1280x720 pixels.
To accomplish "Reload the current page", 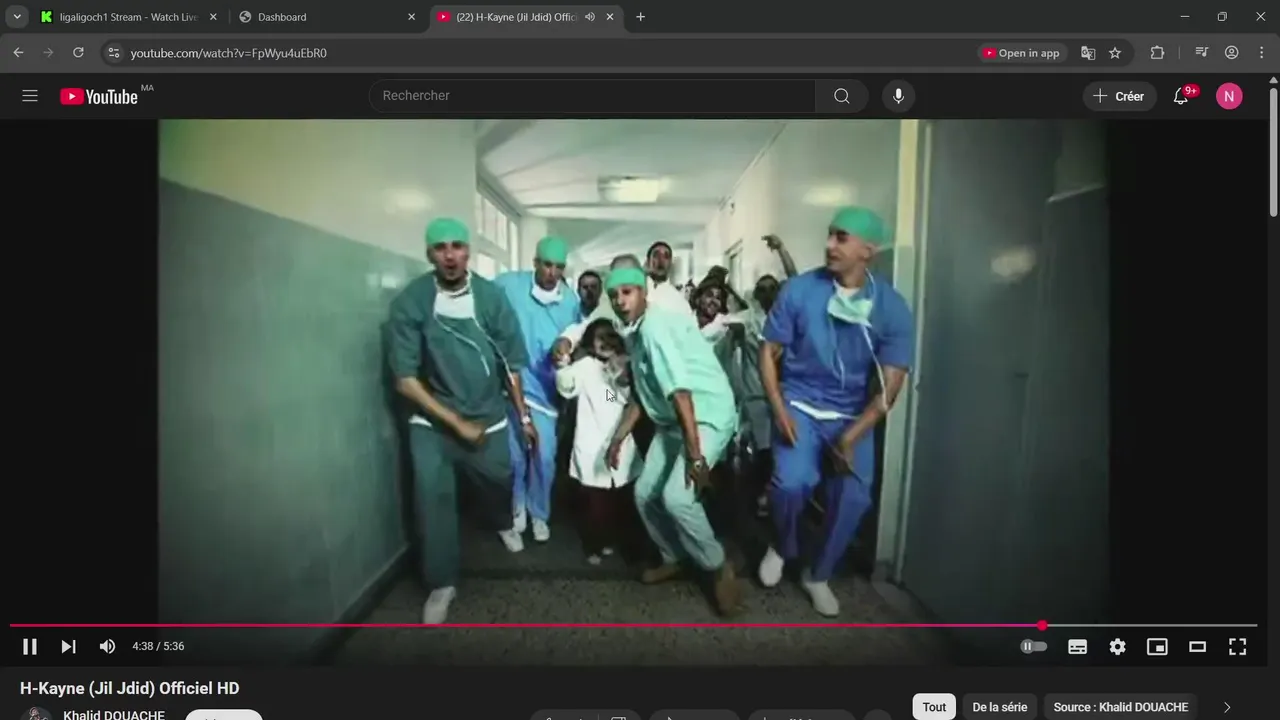I will [78, 53].
